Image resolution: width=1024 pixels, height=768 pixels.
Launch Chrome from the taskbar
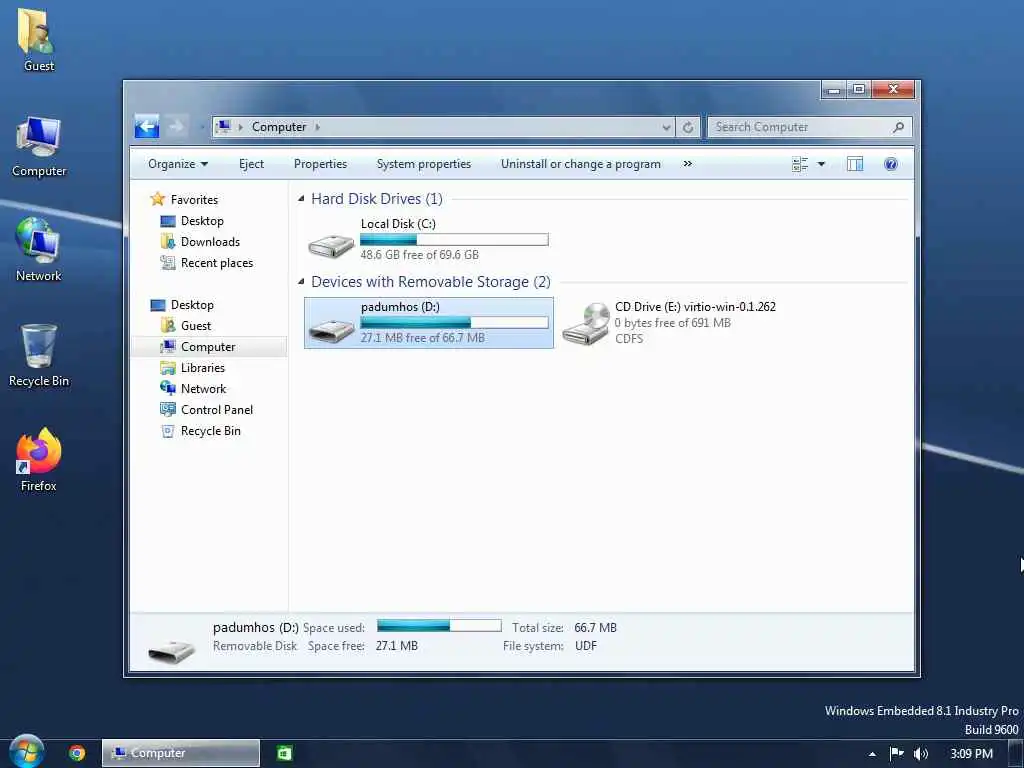pos(77,753)
